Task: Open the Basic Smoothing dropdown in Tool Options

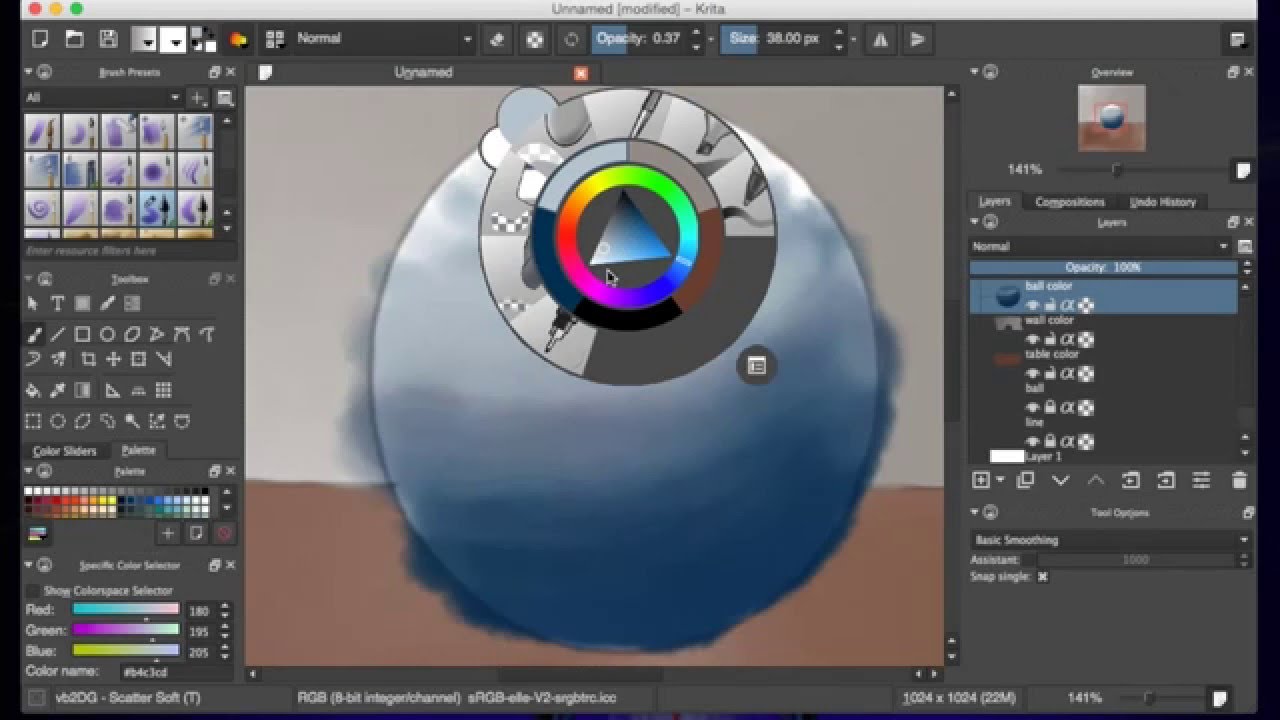Action: coord(1111,540)
